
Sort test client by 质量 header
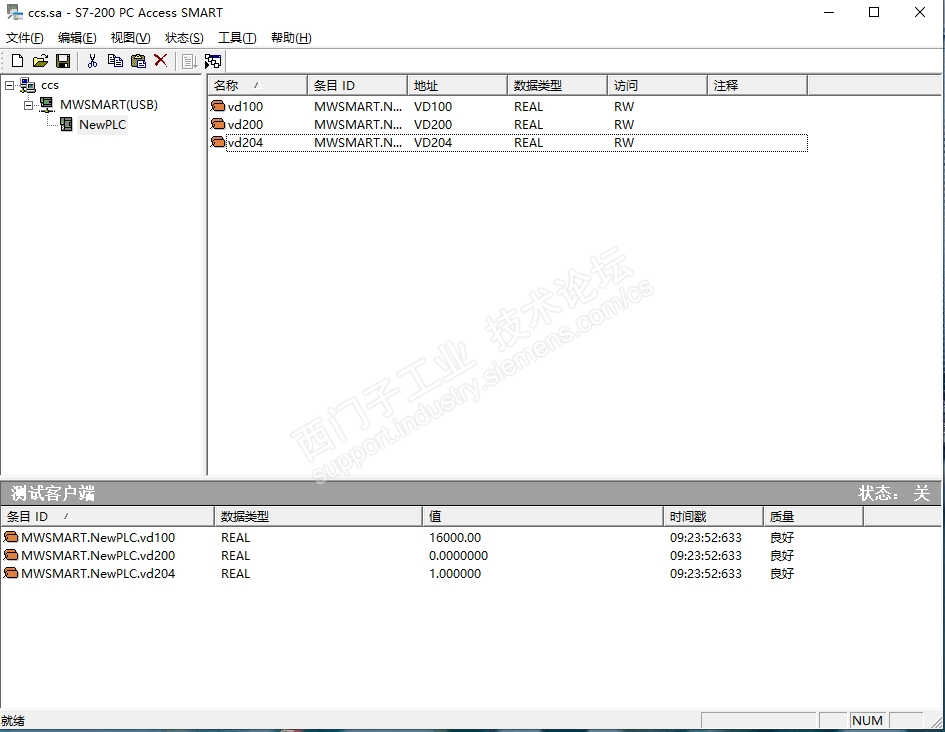(x=814, y=516)
